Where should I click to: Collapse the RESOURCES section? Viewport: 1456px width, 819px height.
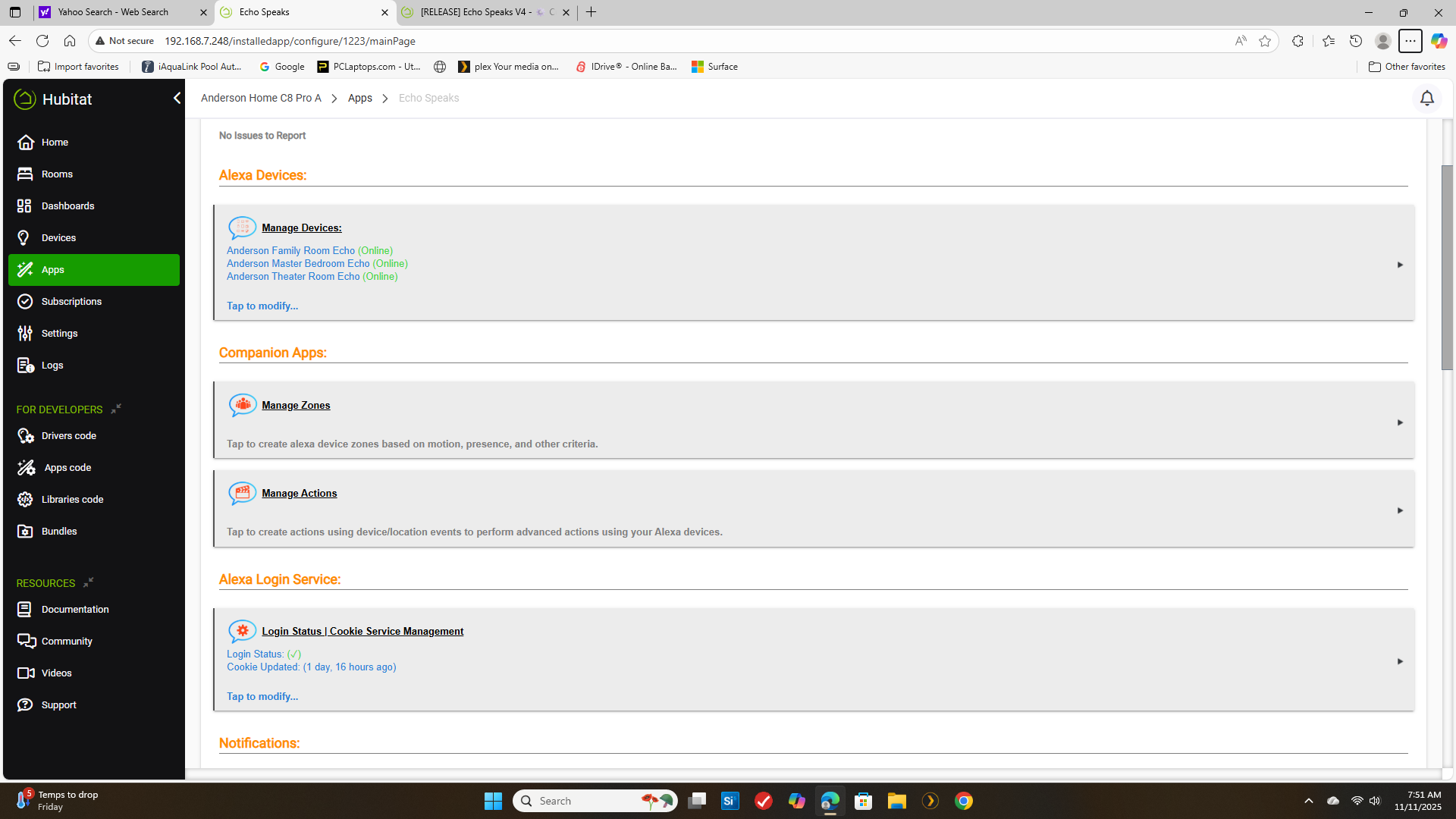pyautogui.click(x=89, y=582)
